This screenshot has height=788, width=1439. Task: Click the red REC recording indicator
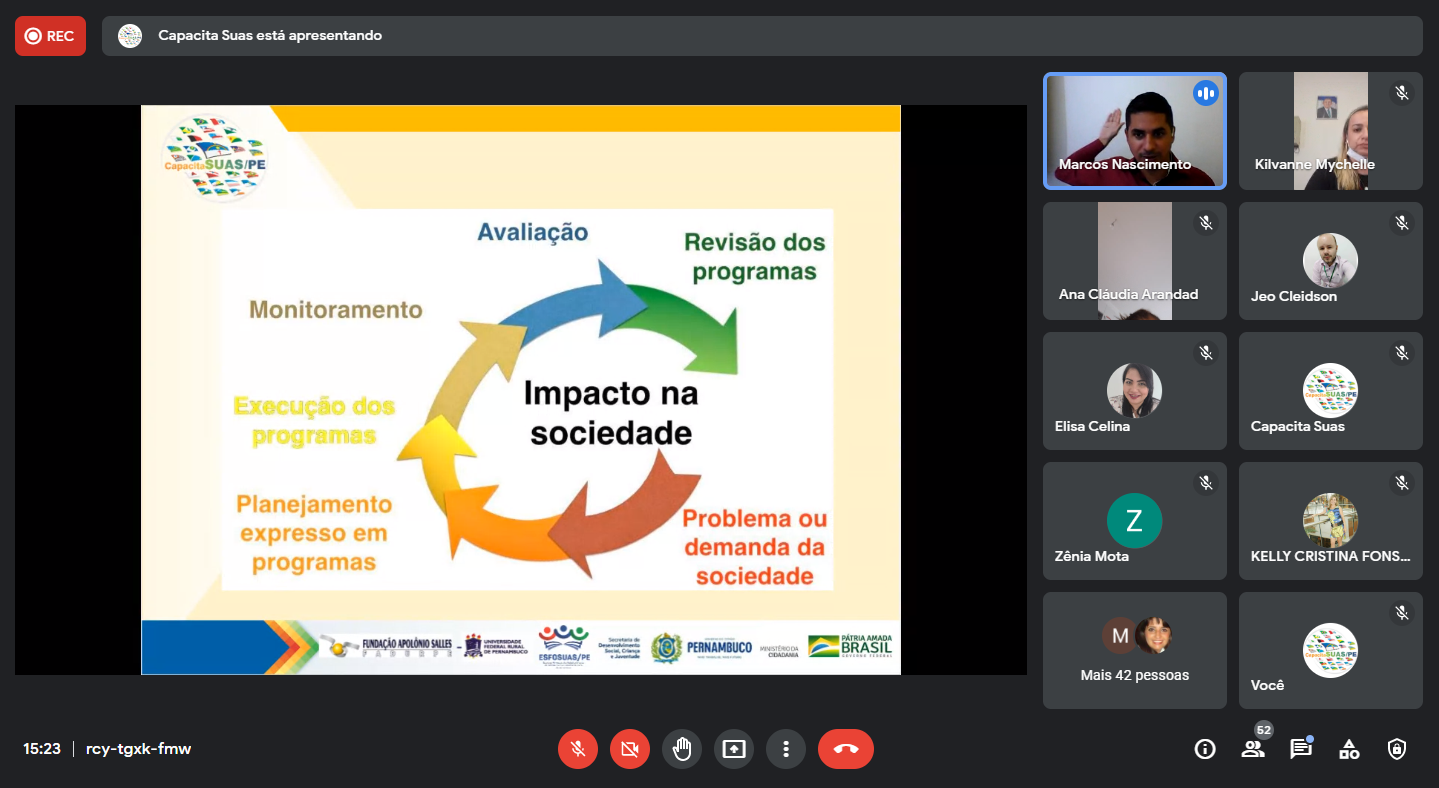pyautogui.click(x=50, y=36)
